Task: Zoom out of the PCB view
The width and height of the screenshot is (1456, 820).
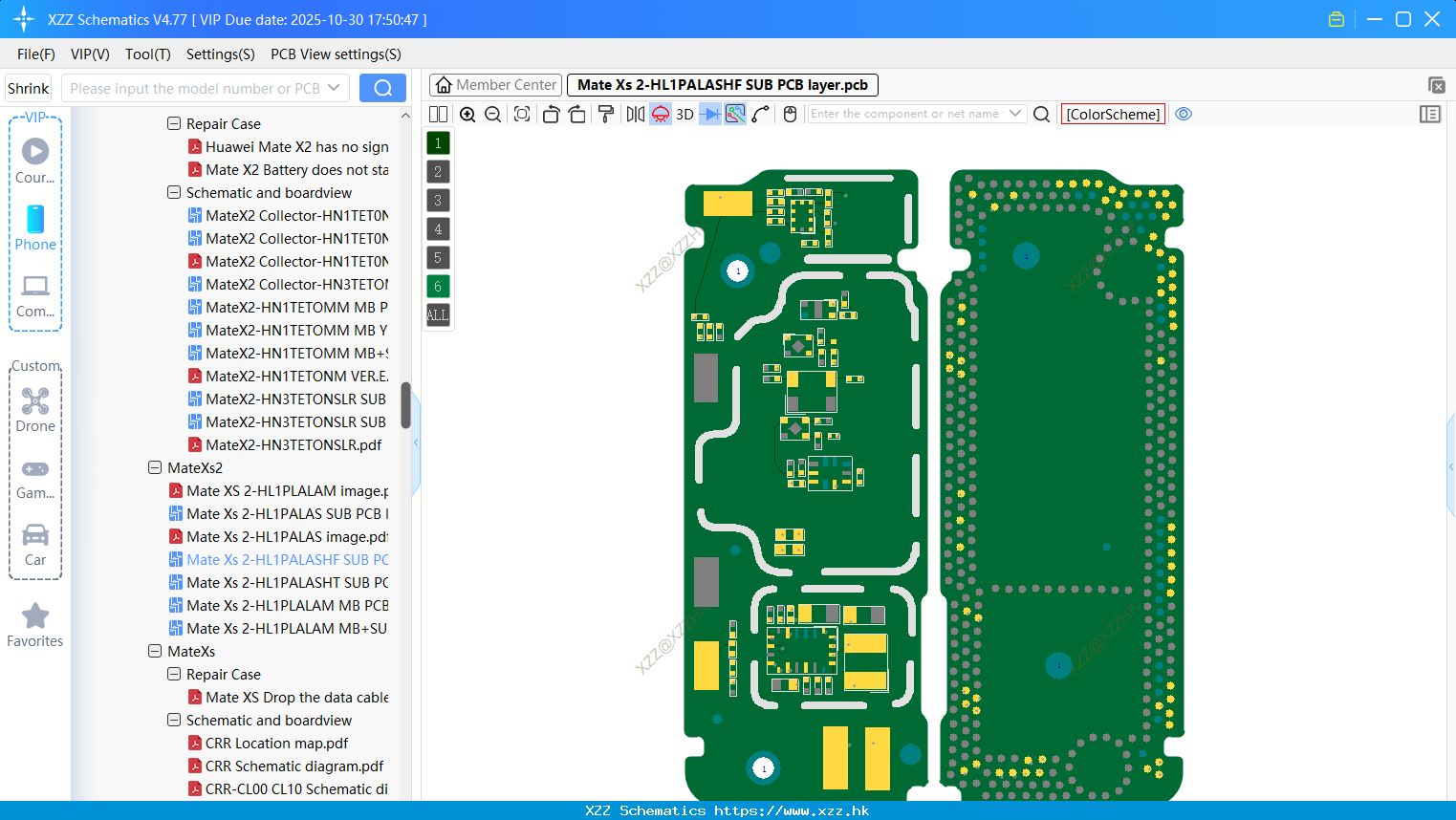Action: (x=492, y=114)
